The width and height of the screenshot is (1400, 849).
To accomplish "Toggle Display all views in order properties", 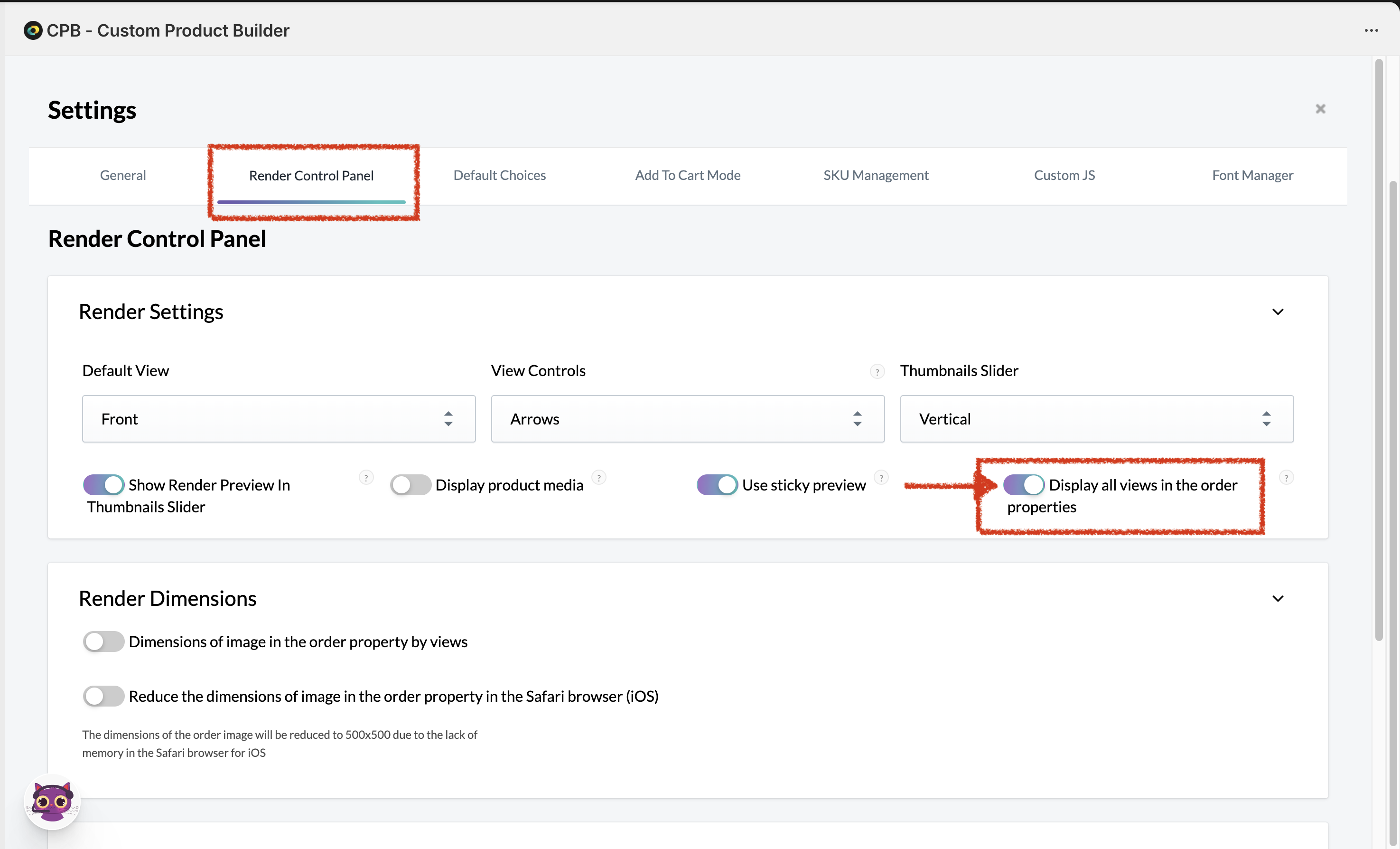I will [x=1024, y=485].
